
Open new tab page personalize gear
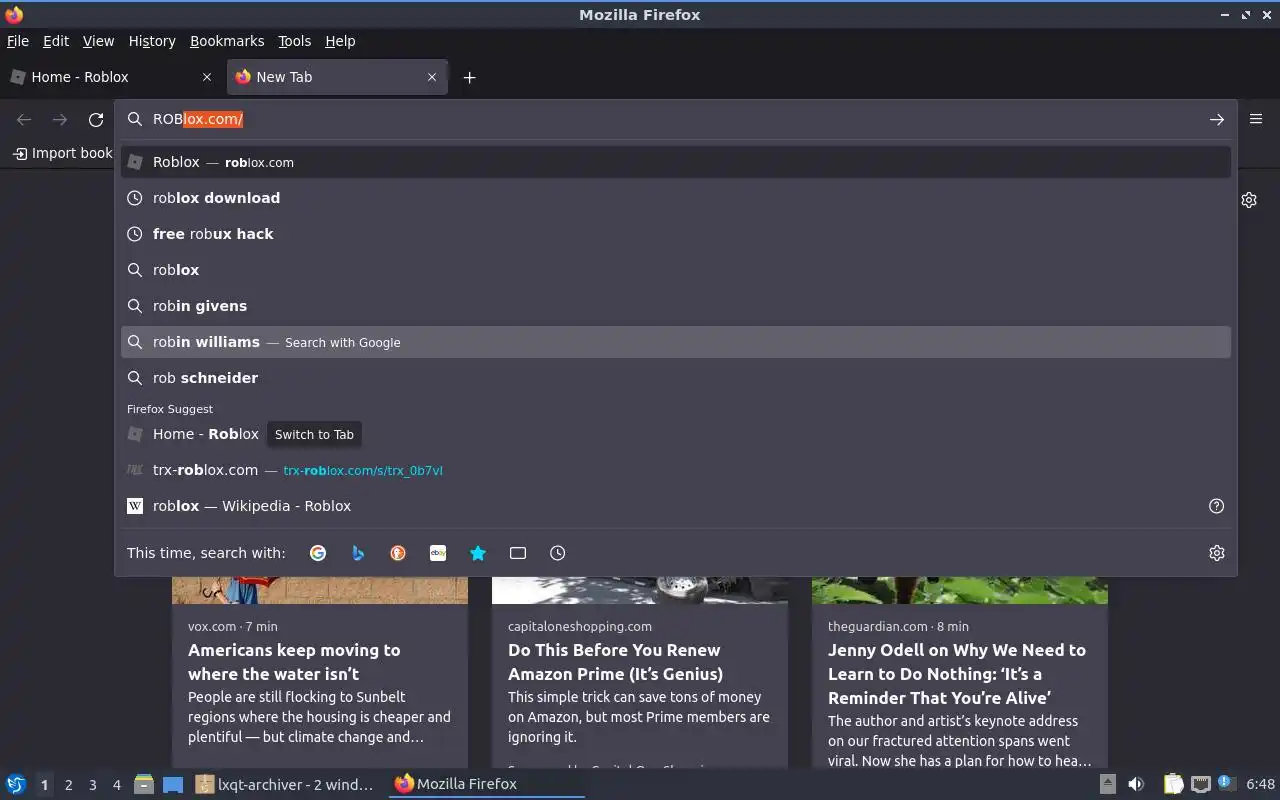pos(1249,200)
